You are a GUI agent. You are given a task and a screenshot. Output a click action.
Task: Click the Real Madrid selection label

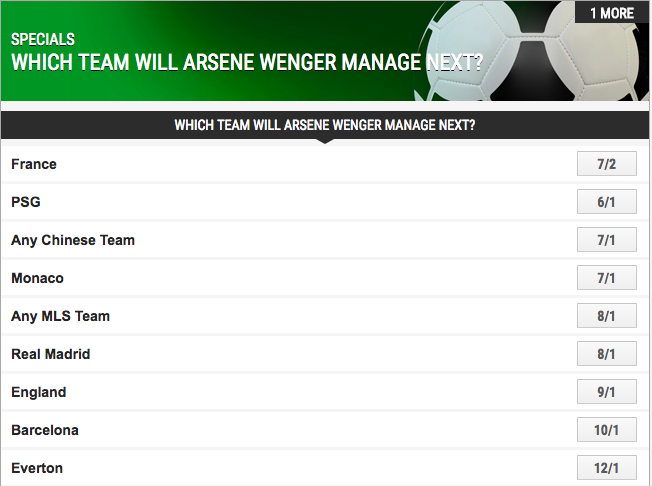[51, 354]
